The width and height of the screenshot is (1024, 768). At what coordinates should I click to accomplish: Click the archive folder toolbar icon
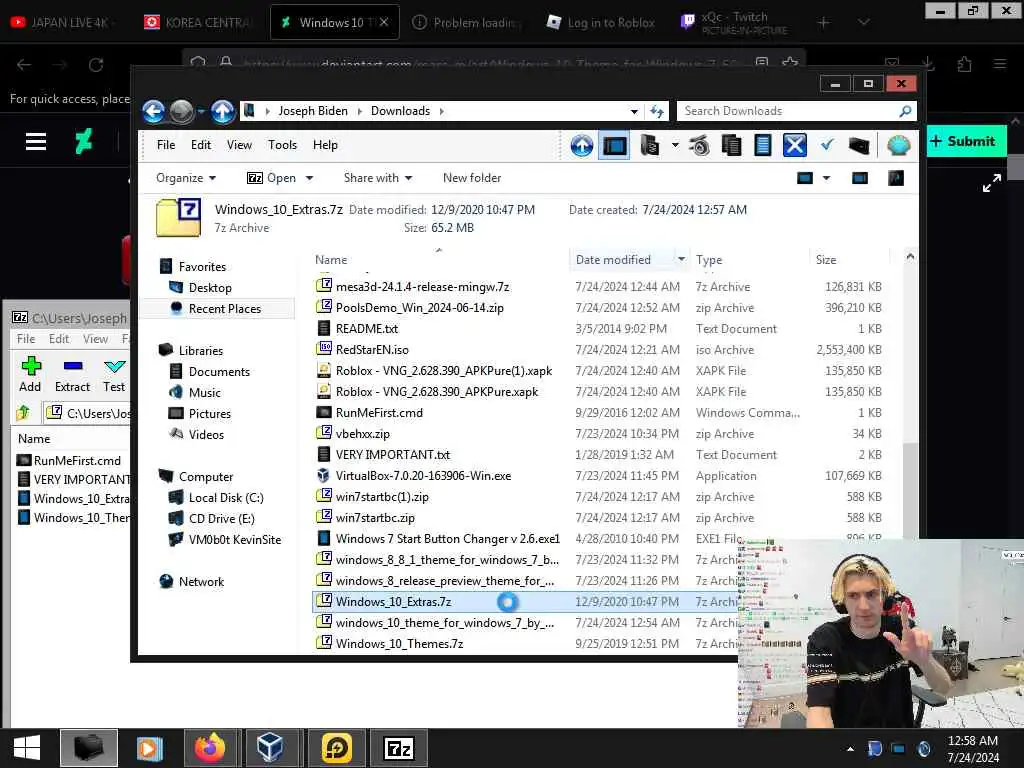click(650, 145)
